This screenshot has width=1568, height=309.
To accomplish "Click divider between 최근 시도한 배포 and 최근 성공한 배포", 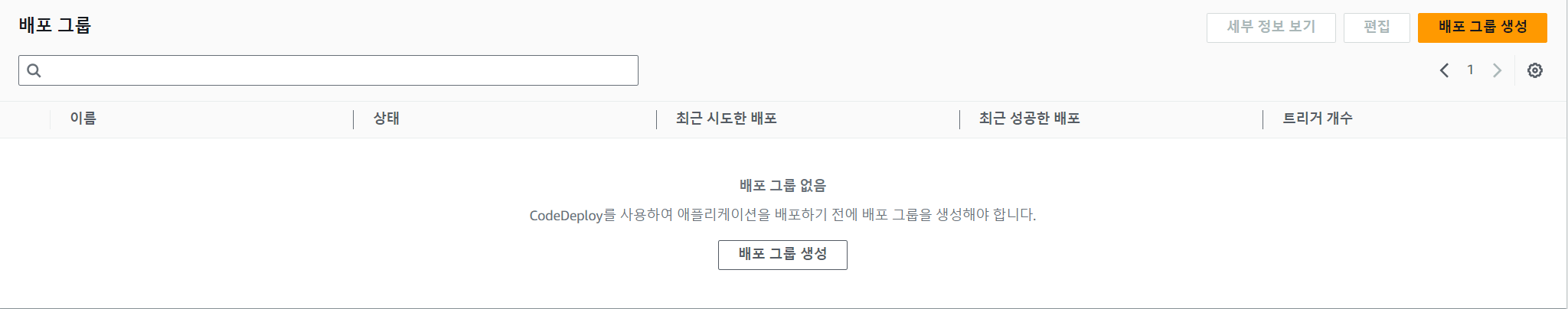I will pos(960,119).
